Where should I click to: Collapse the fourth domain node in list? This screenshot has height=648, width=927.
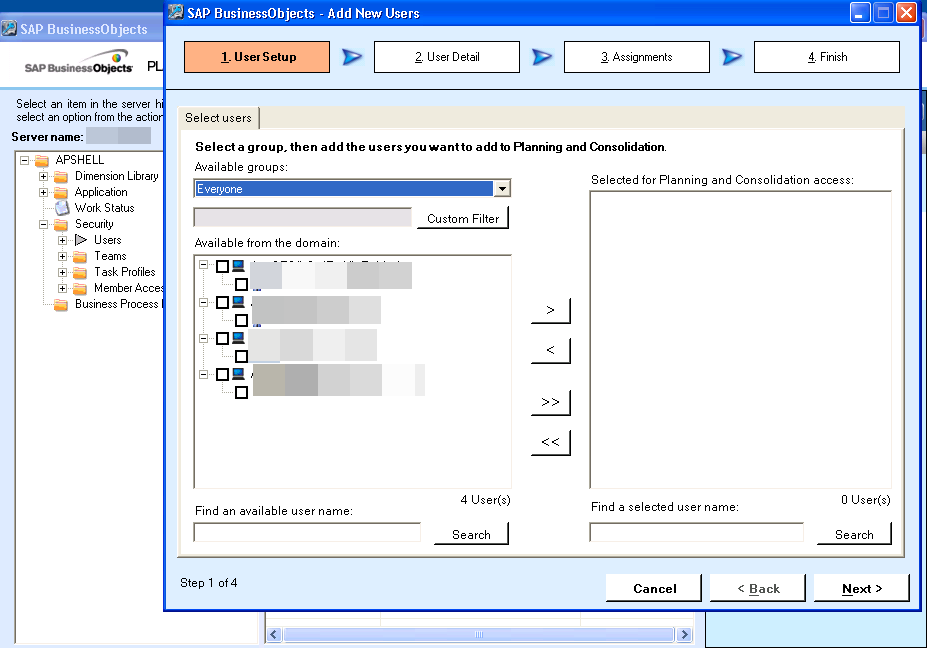click(203, 374)
